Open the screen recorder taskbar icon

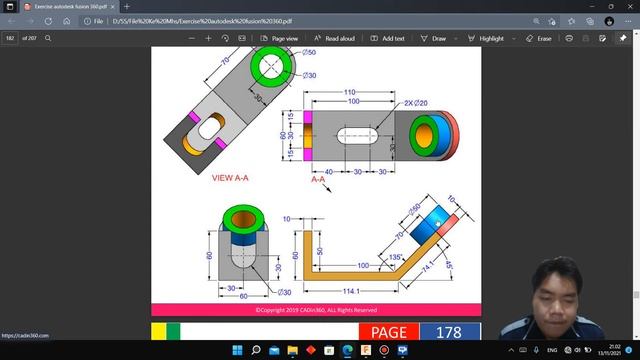(384, 350)
